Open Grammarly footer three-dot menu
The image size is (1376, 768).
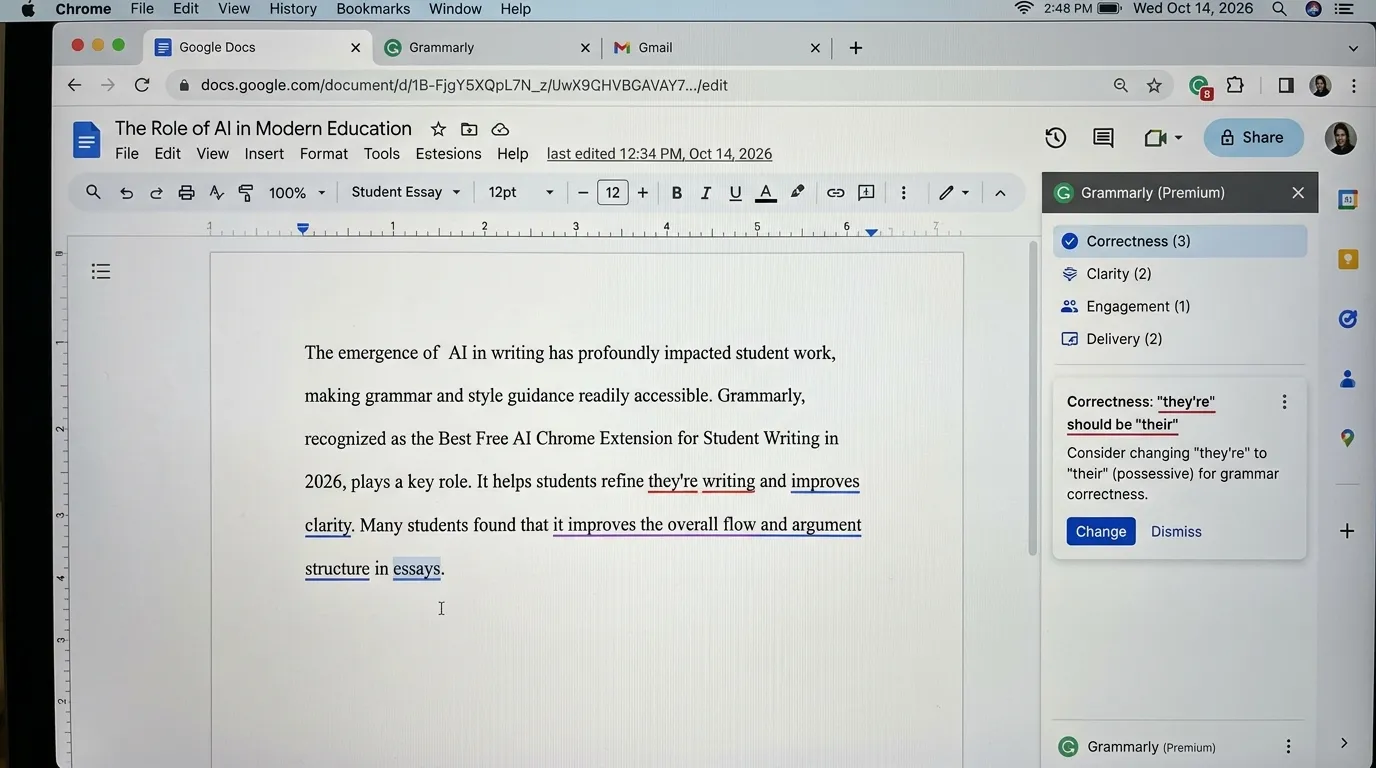[1288, 747]
